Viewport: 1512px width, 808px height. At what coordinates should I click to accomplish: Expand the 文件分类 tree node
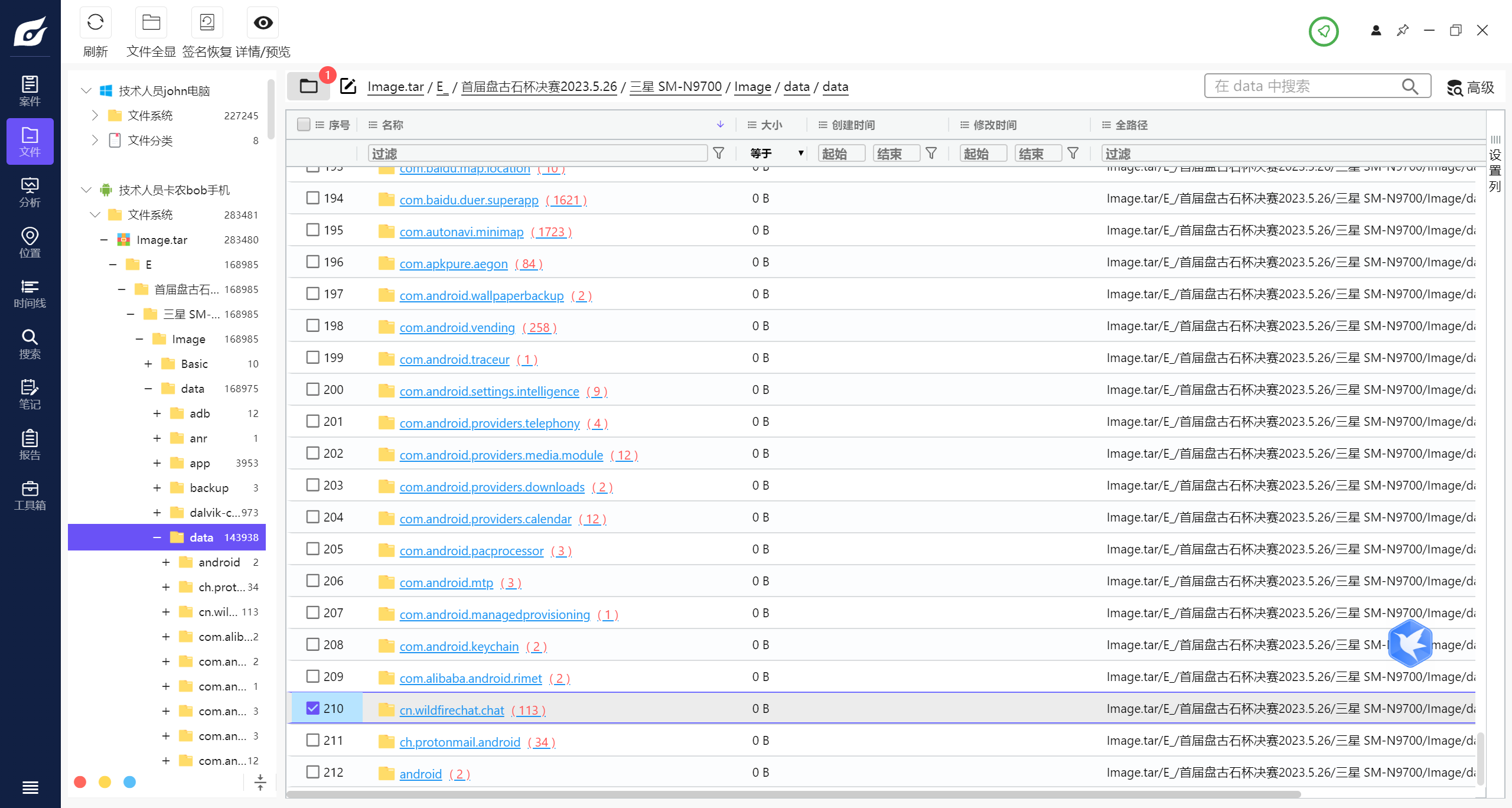click(94, 140)
